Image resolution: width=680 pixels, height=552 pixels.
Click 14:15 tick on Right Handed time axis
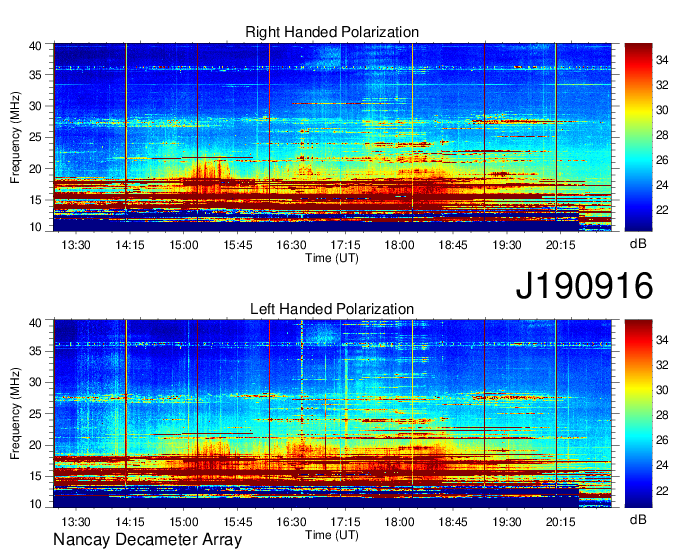(130, 245)
